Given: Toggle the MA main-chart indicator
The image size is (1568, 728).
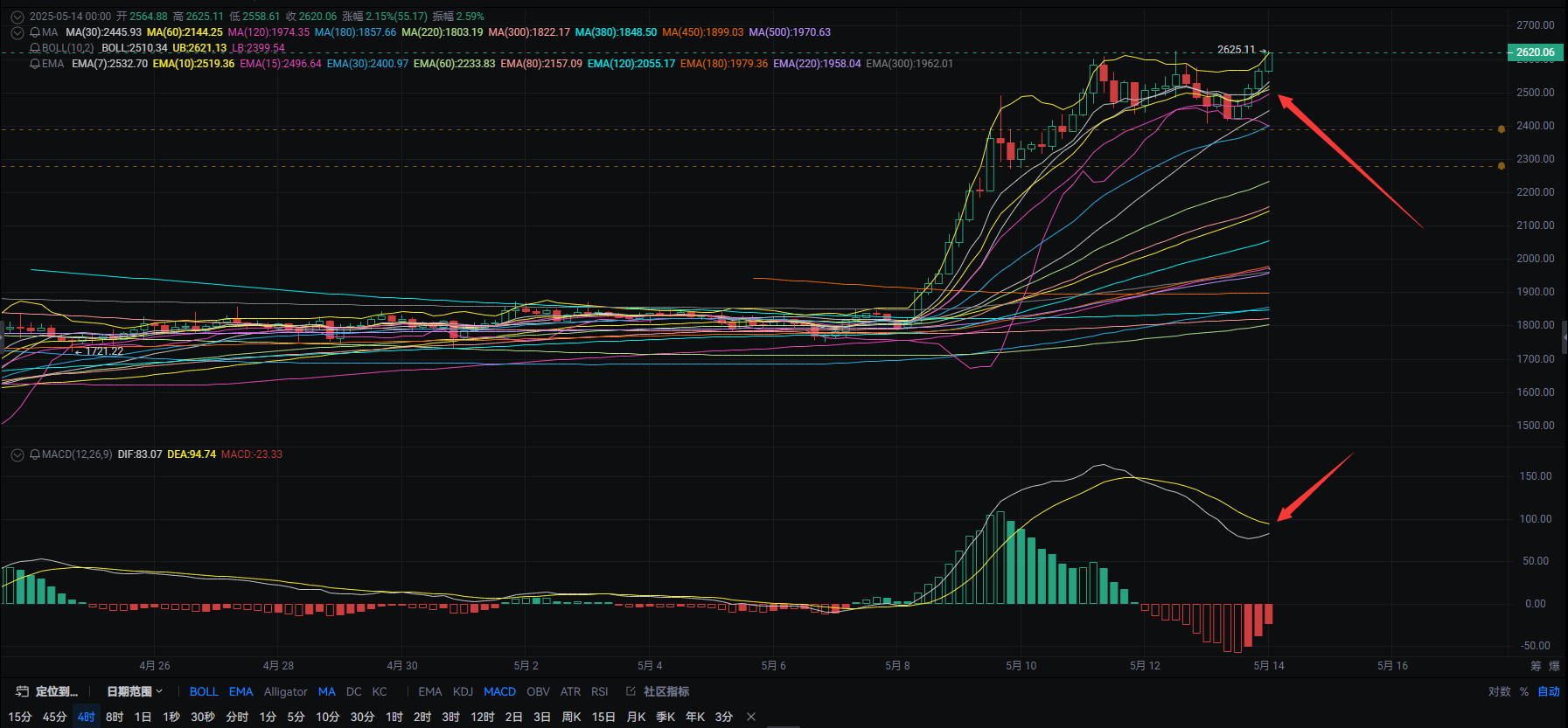Looking at the screenshot, I should [326, 691].
